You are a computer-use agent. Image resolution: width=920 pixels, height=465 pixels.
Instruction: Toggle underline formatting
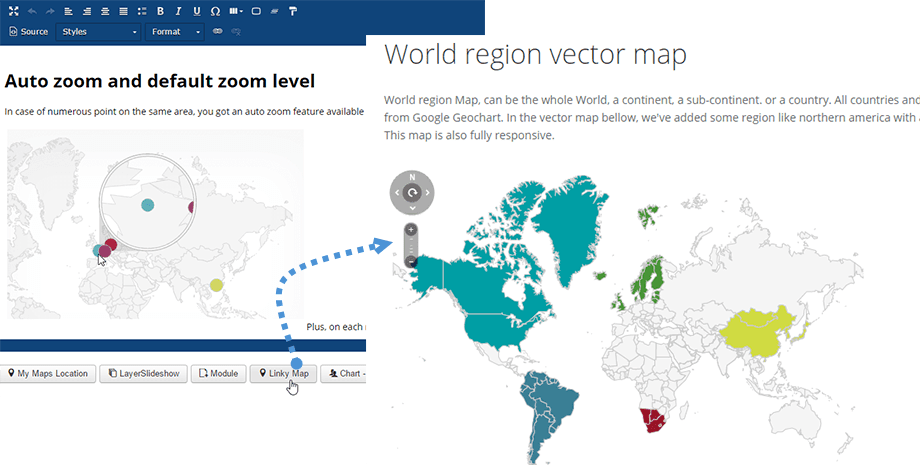tap(196, 11)
